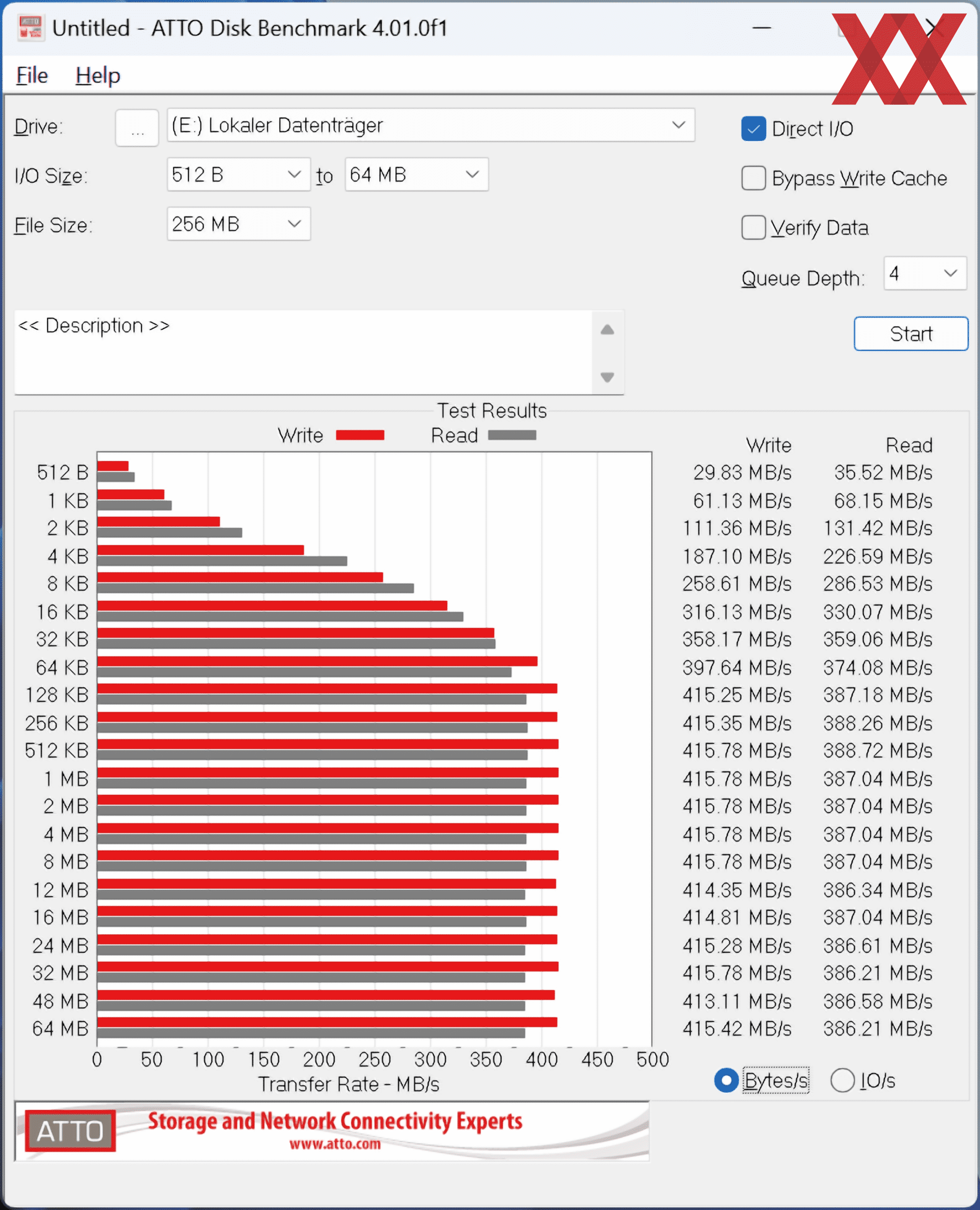Image resolution: width=980 pixels, height=1210 pixels.
Task: Click the ATTO app icon in title bar
Action: point(30,27)
